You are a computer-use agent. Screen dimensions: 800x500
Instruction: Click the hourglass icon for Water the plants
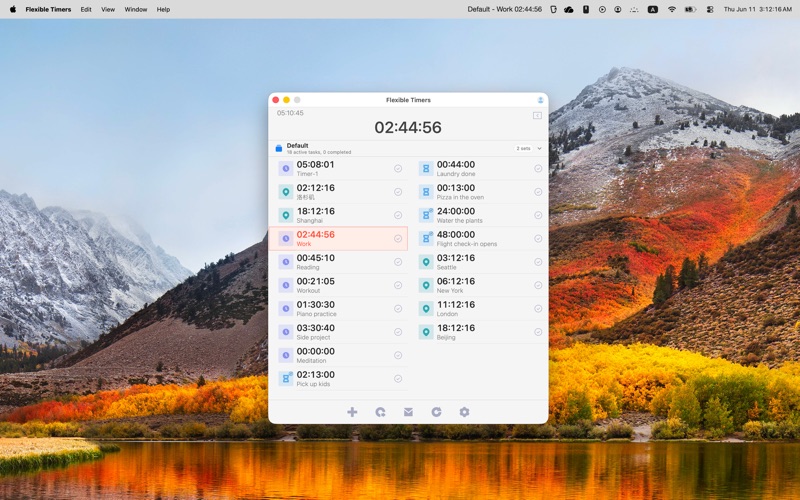(x=426, y=215)
